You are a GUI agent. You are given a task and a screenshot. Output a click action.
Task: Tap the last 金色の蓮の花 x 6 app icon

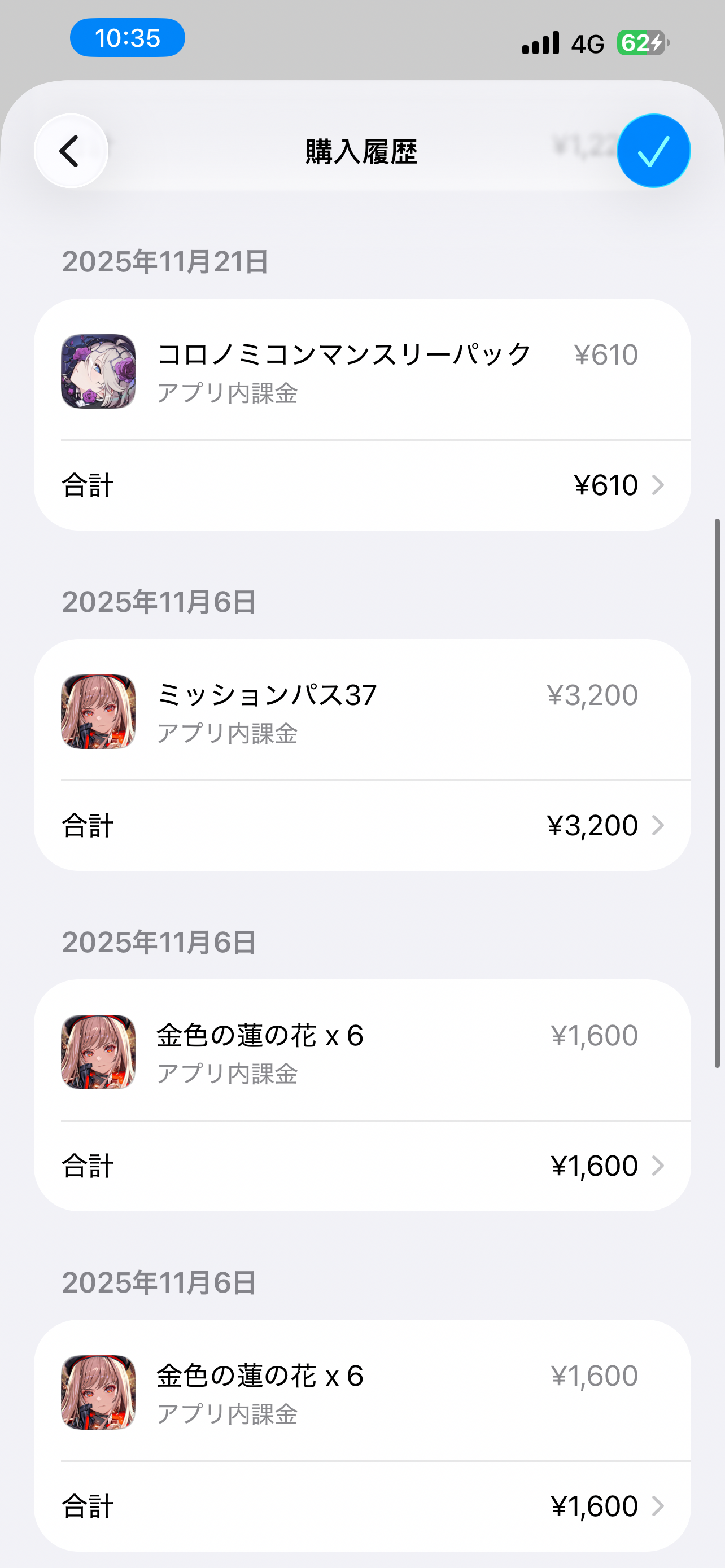click(x=98, y=1392)
